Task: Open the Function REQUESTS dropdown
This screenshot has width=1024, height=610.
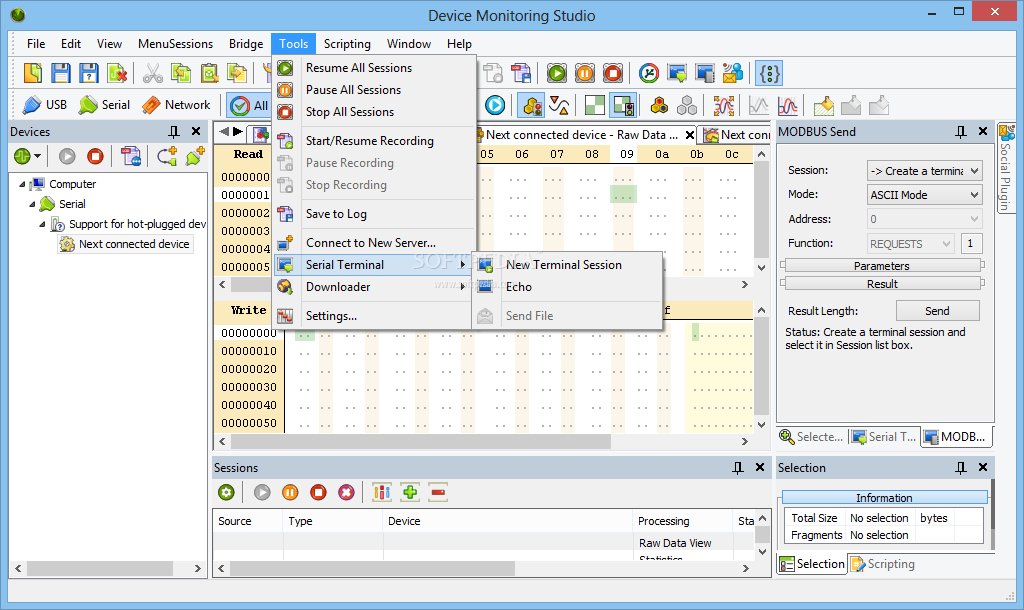Action: [910, 244]
